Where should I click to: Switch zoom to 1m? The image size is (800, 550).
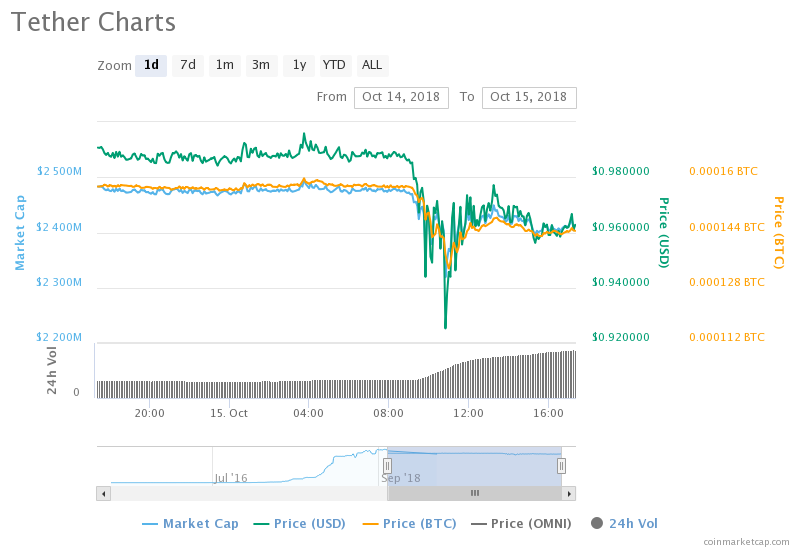[x=224, y=65]
